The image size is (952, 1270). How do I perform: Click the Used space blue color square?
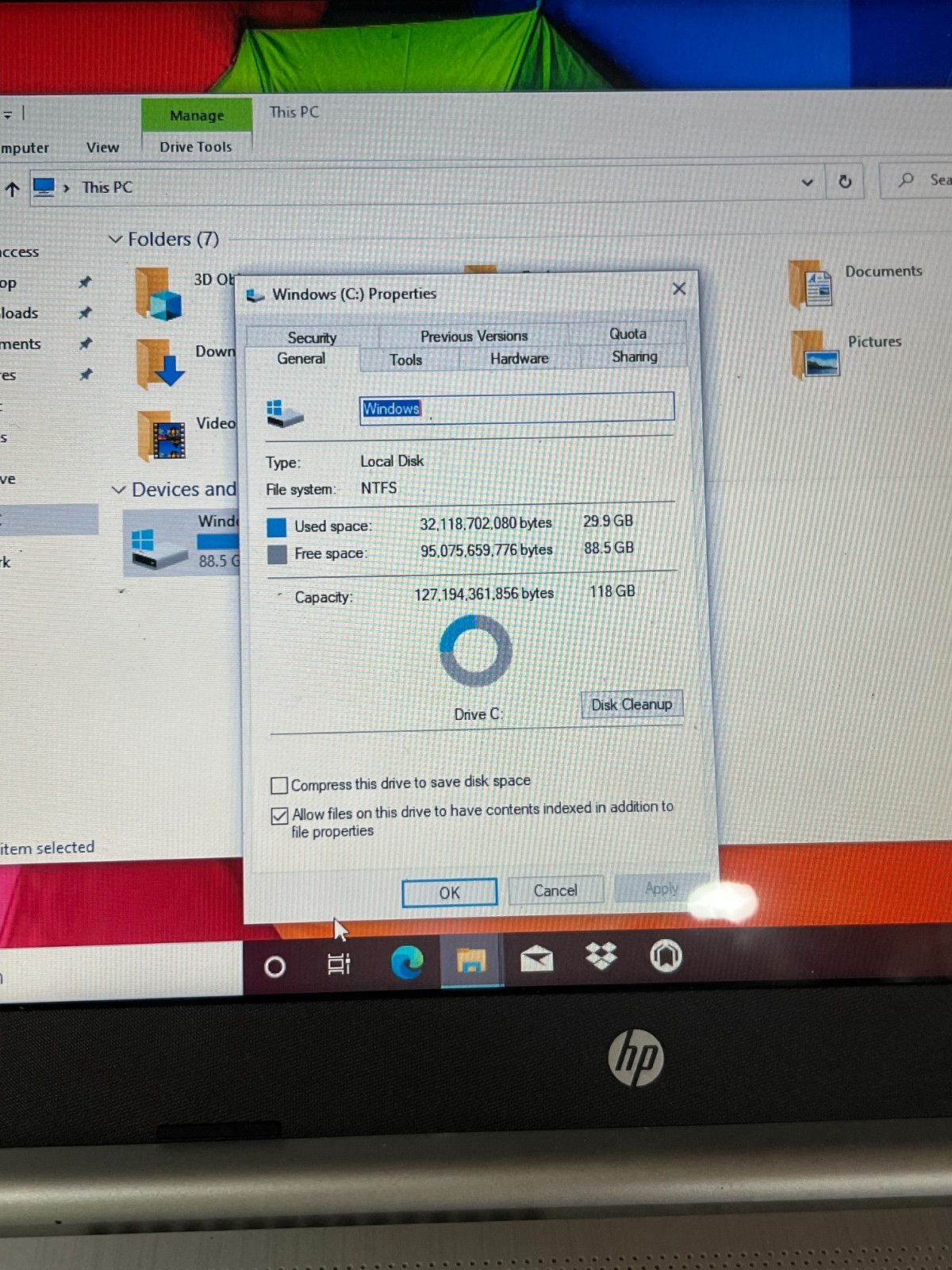[277, 527]
